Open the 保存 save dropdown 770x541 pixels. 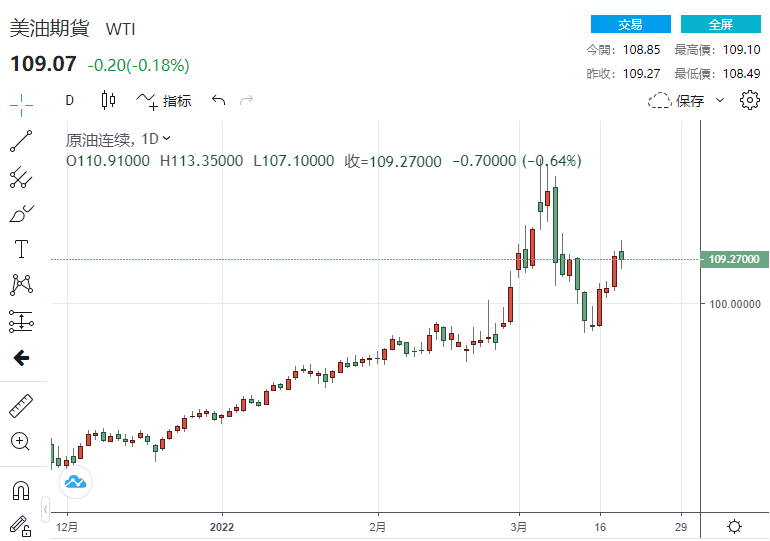tap(720, 100)
